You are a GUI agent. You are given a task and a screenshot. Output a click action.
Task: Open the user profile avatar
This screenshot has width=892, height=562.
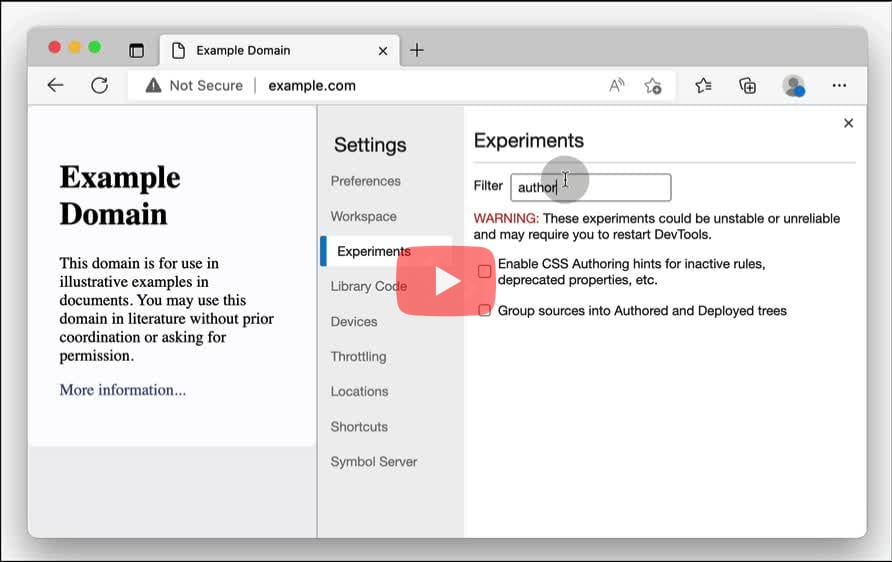click(x=794, y=86)
